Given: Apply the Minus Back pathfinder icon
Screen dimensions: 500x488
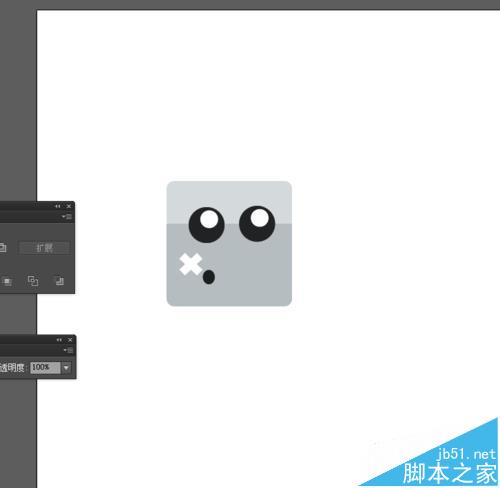Looking at the screenshot, I should (59, 281).
